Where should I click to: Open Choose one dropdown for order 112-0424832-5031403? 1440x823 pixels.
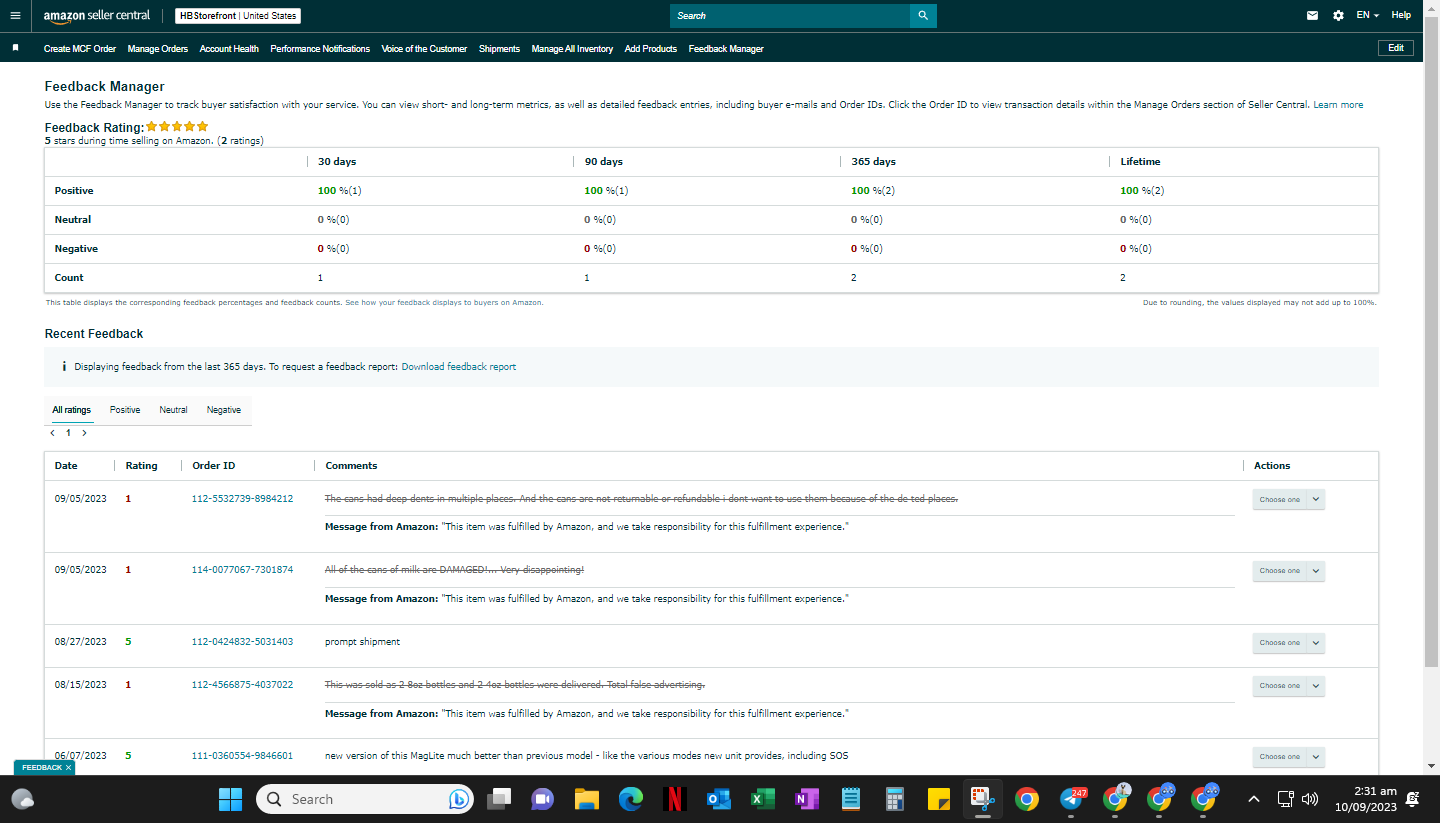click(1288, 643)
